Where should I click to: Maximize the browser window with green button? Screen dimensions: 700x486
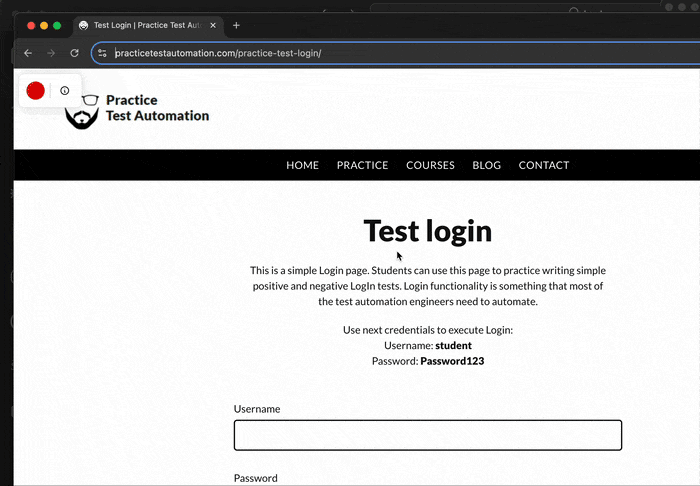click(x=57, y=25)
